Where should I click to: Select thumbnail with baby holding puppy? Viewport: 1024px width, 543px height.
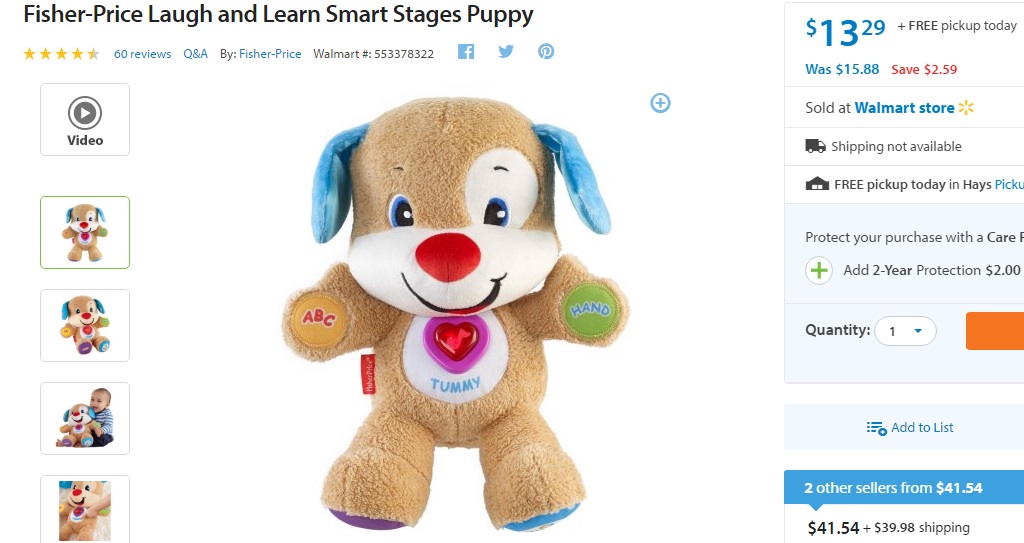click(x=85, y=418)
